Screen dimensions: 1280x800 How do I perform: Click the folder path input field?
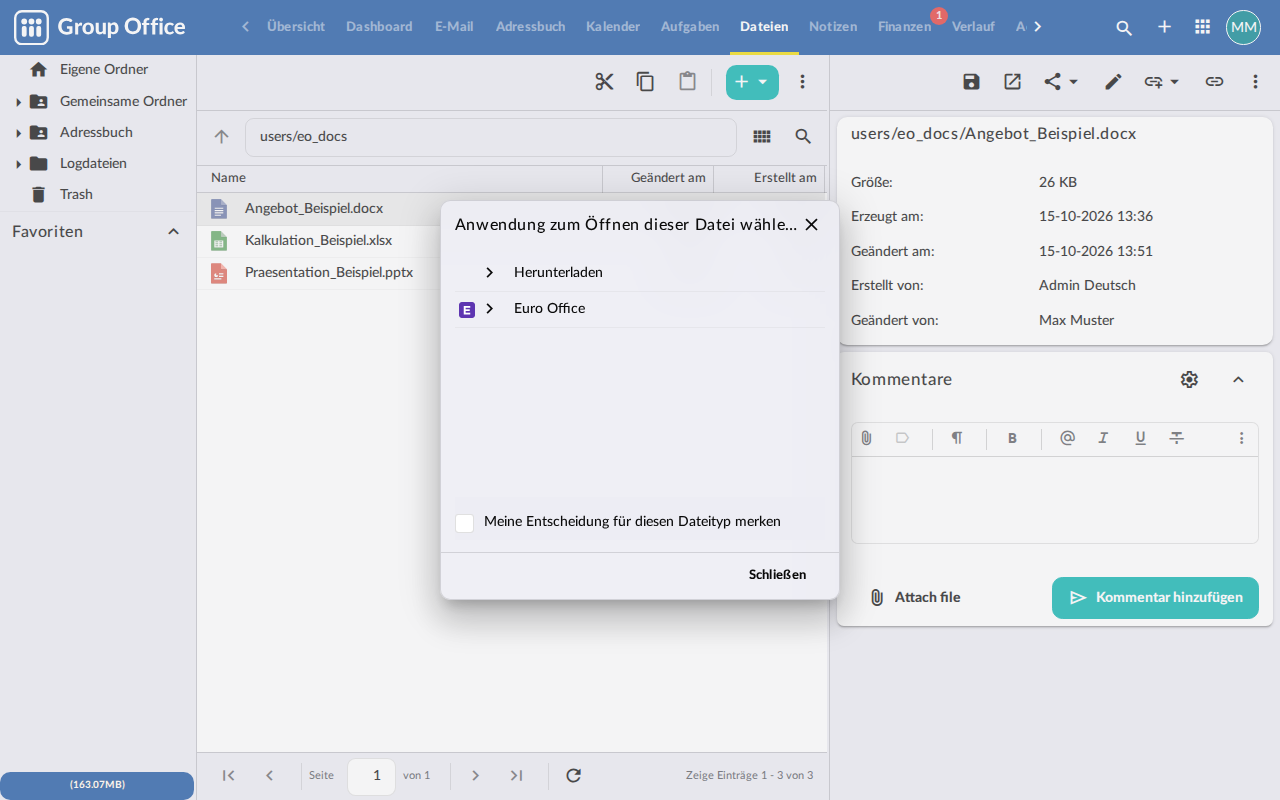(491, 137)
